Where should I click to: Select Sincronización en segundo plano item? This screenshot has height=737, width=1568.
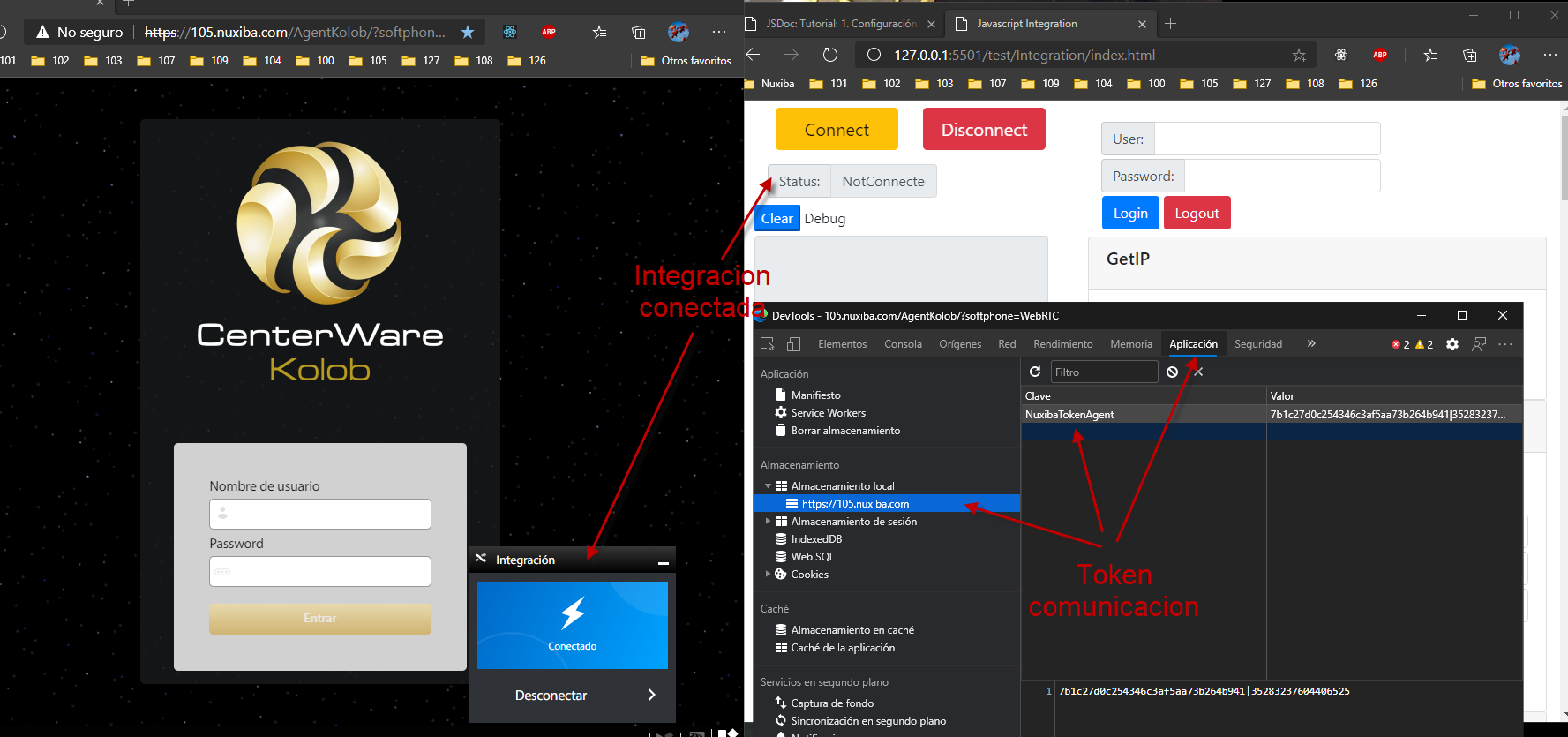[868, 721]
